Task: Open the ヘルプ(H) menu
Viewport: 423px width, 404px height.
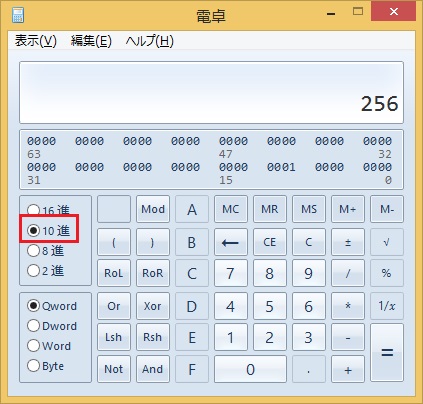Action: 150,41
